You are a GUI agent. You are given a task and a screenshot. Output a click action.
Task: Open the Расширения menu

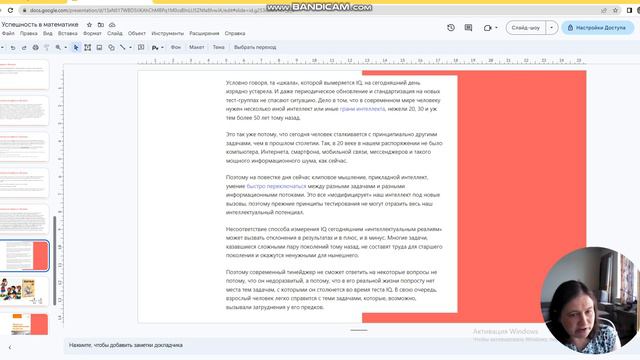coord(204,33)
